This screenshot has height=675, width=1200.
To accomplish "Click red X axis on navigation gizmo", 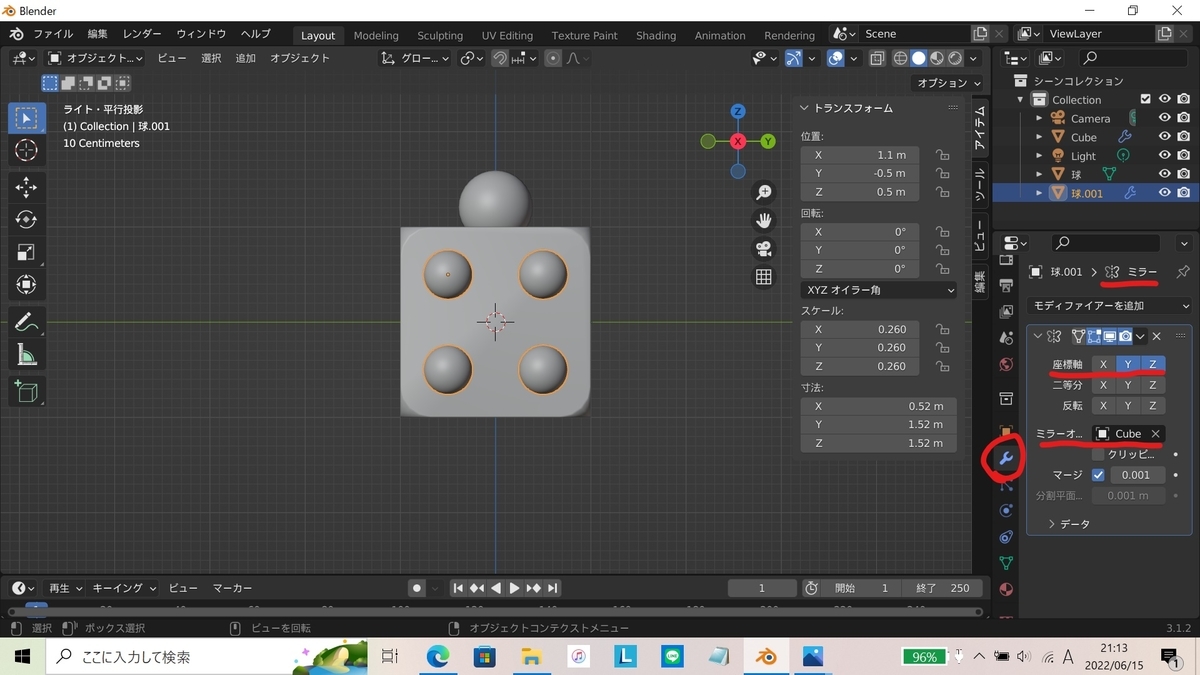I will 738,142.
